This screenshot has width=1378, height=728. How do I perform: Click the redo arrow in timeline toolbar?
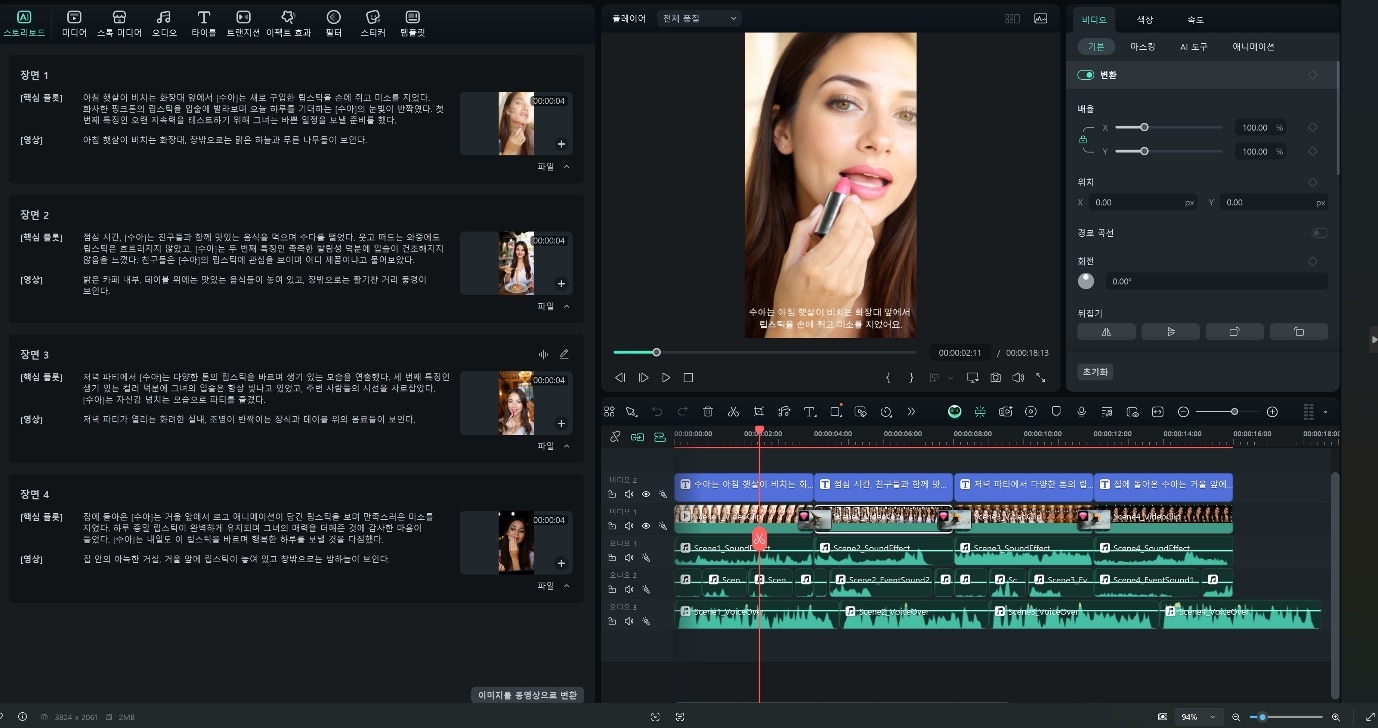tap(682, 411)
